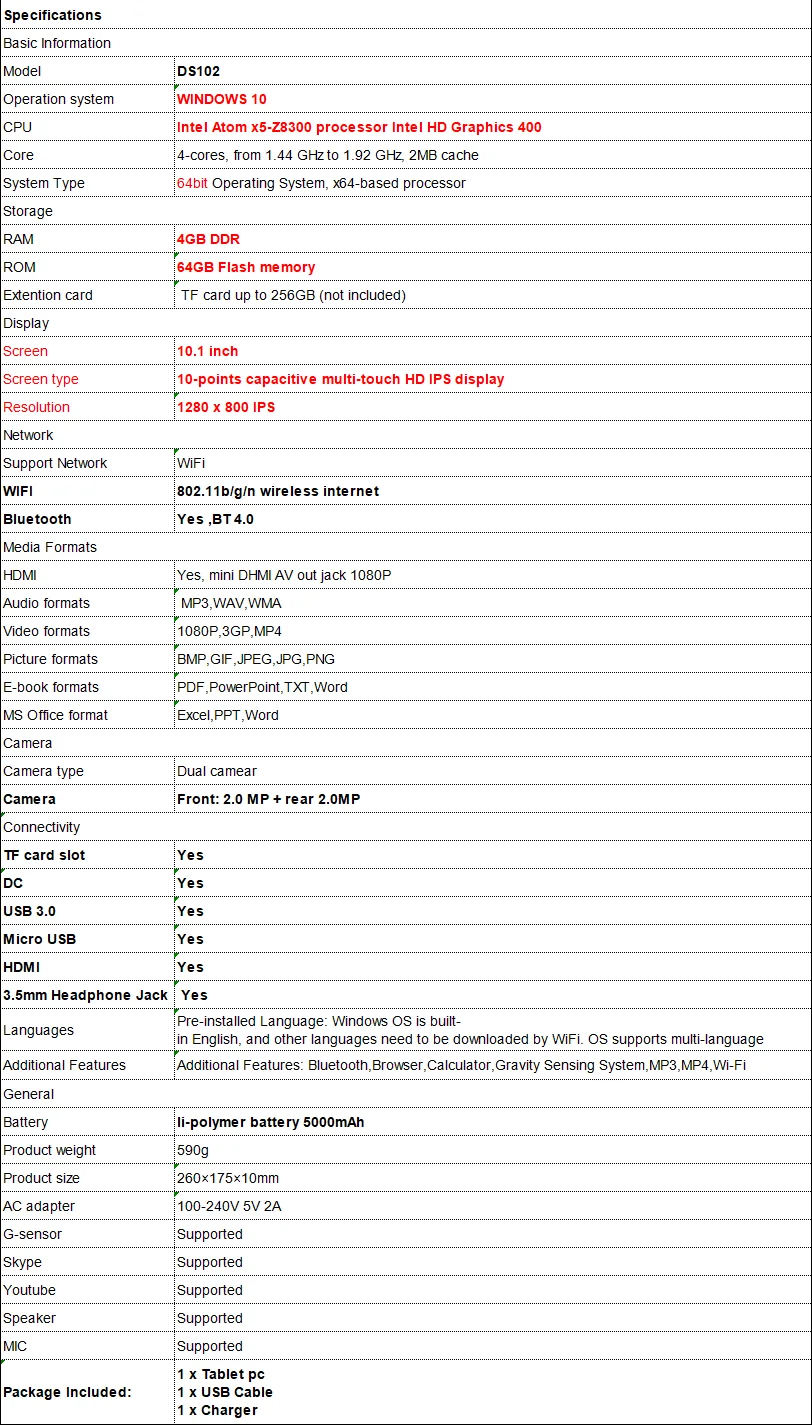Image resolution: width=812 pixels, height=1425 pixels.
Task: Select the 4GB DDR RAM value
Action: coord(492,239)
